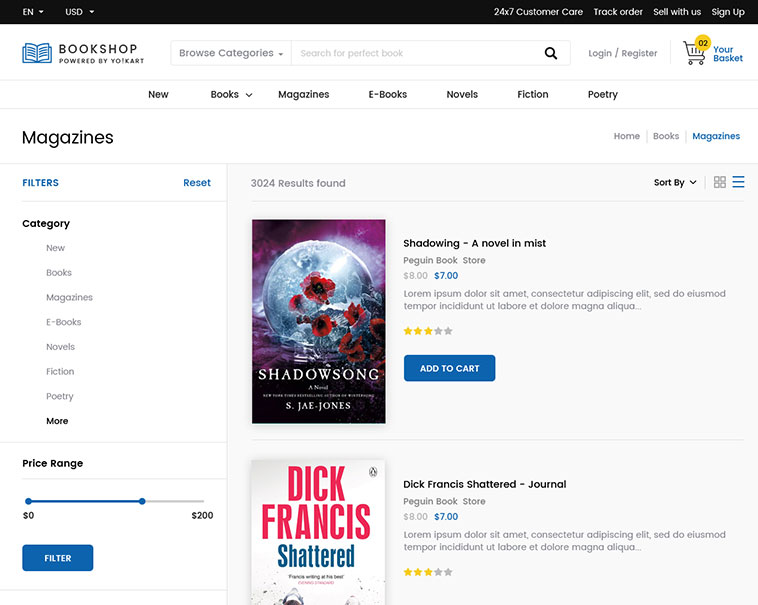
Task: Filter by Poetry category in sidebar
Action: coord(59,396)
